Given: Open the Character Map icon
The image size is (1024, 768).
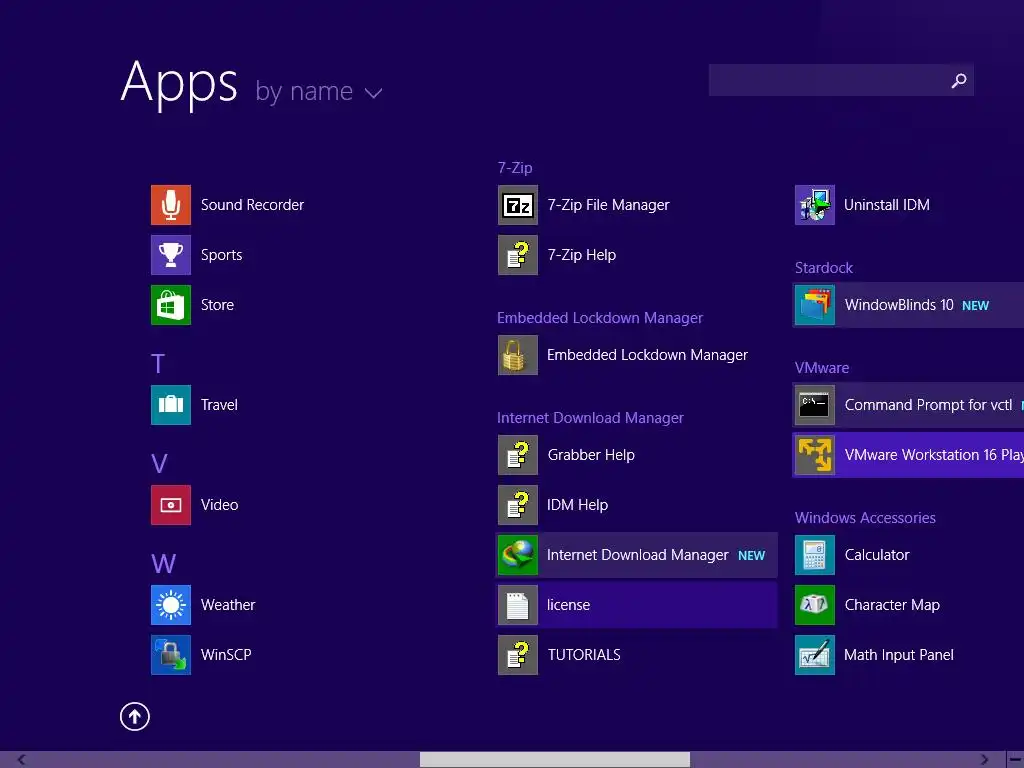Looking at the screenshot, I should click(x=814, y=605).
